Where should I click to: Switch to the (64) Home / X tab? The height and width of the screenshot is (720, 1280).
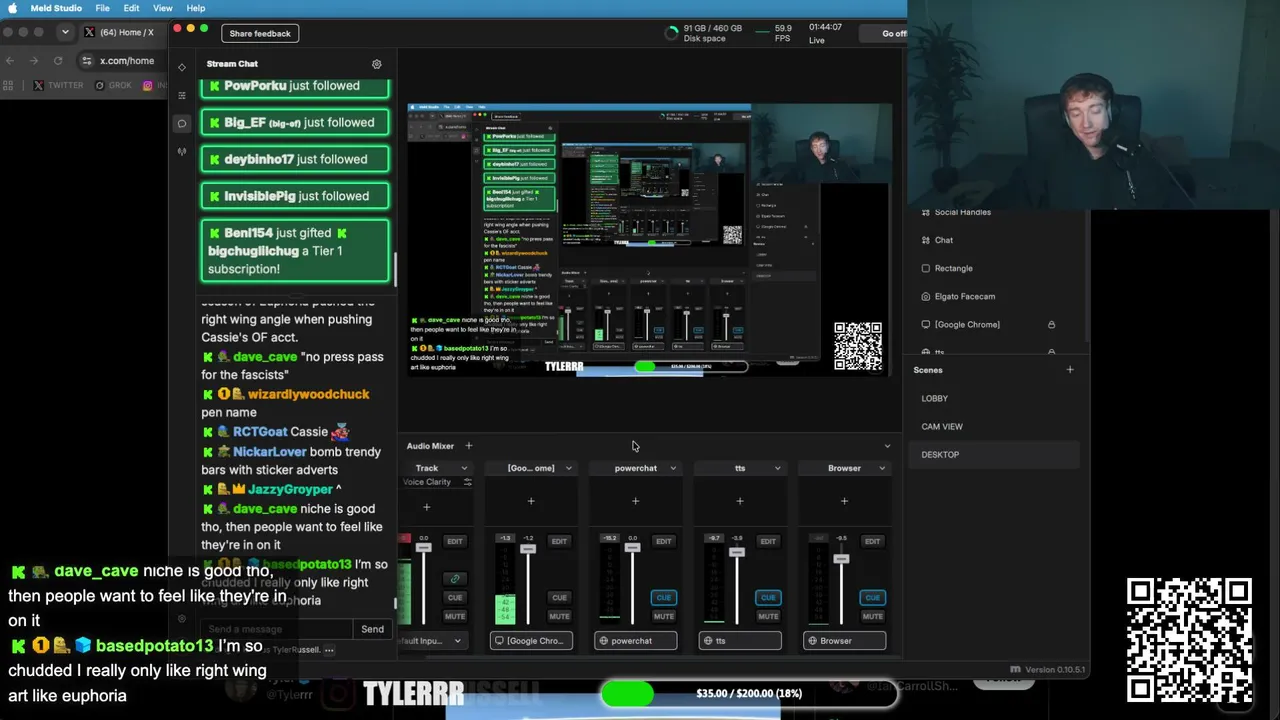pyautogui.click(x=120, y=32)
